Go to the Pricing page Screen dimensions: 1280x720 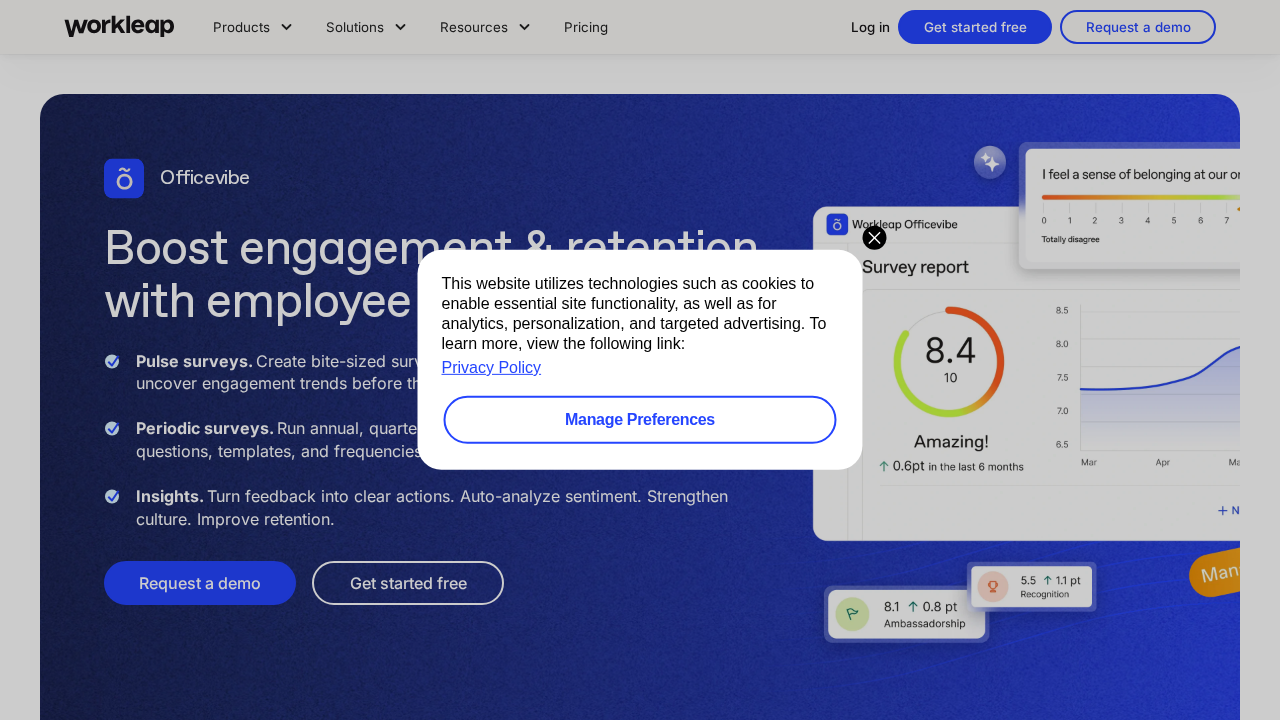point(586,27)
